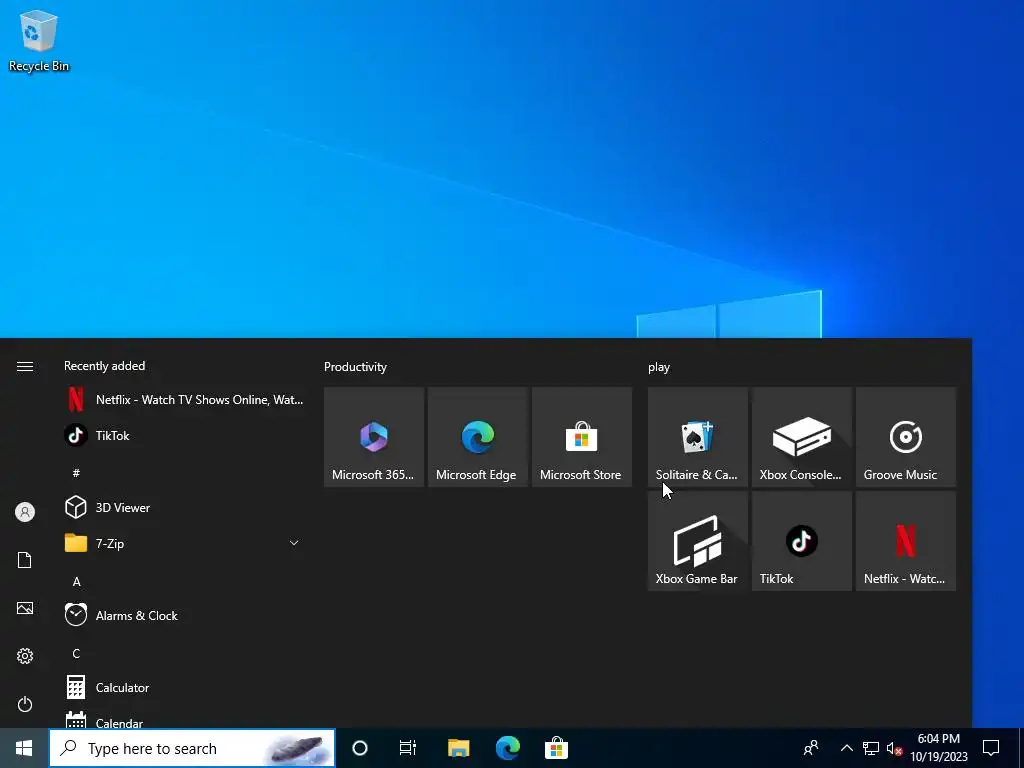
Task: Click the A letter index header
Action: tap(76, 581)
